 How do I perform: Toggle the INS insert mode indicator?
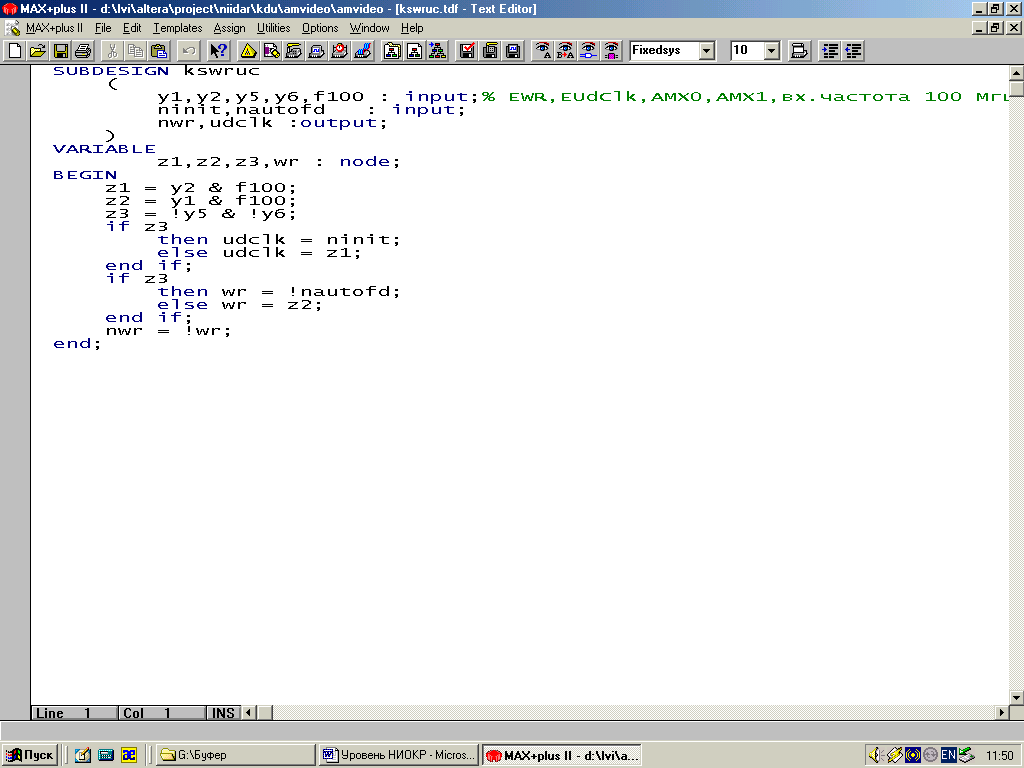tap(223, 713)
